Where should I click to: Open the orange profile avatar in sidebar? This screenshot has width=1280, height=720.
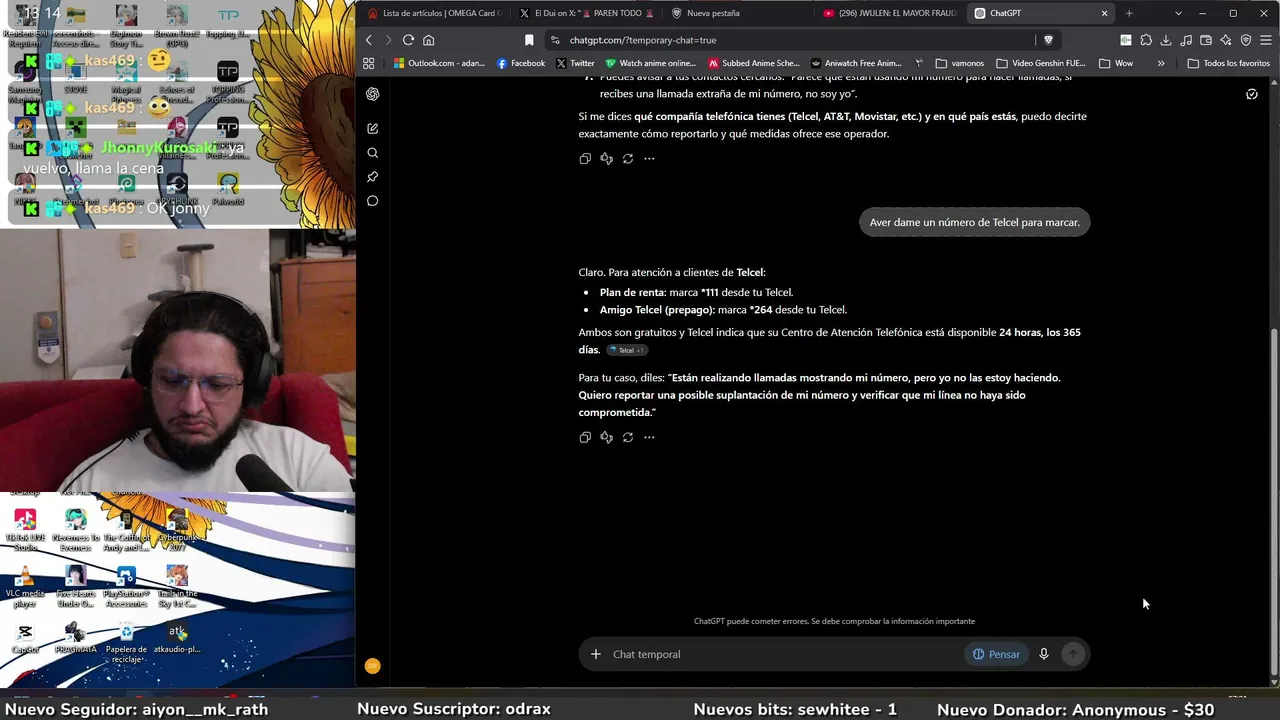click(372, 666)
